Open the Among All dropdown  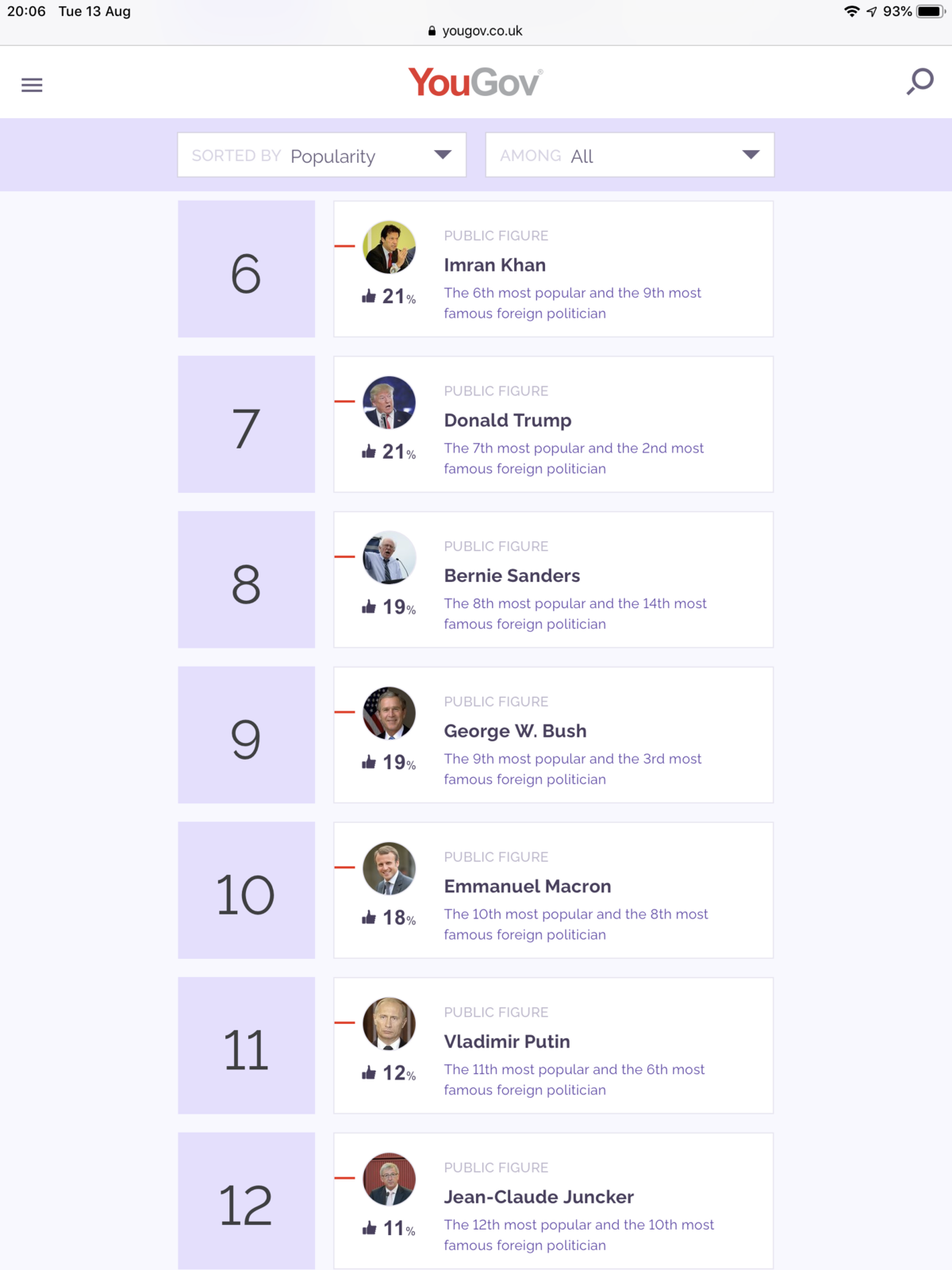tap(629, 156)
